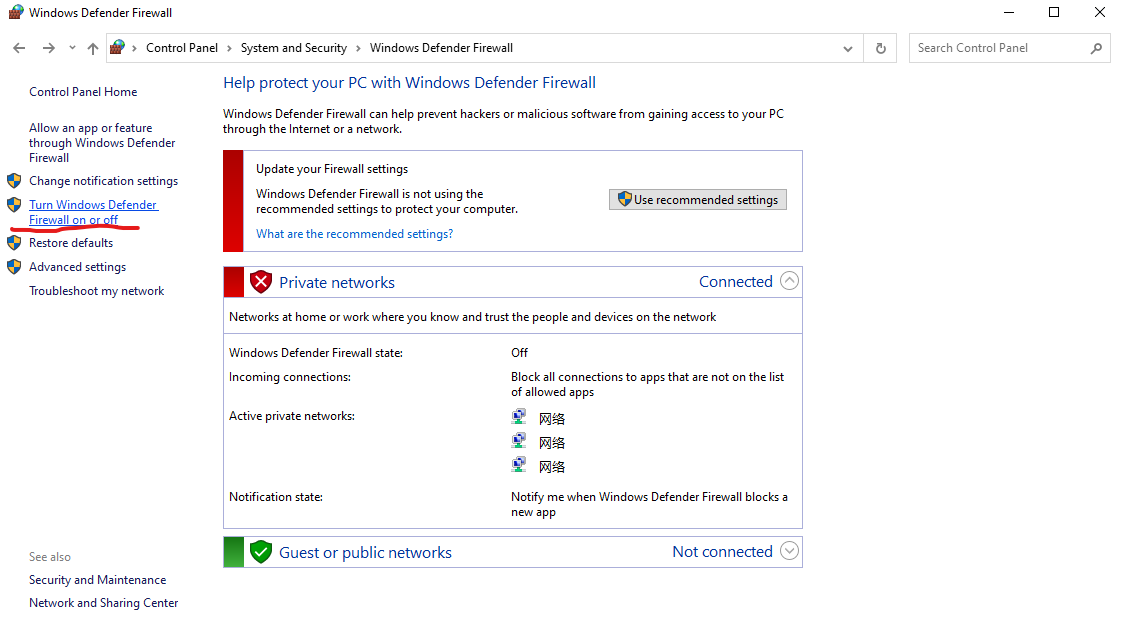Select Control Panel breadcrumb
1122x626 pixels.
(182, 48)
